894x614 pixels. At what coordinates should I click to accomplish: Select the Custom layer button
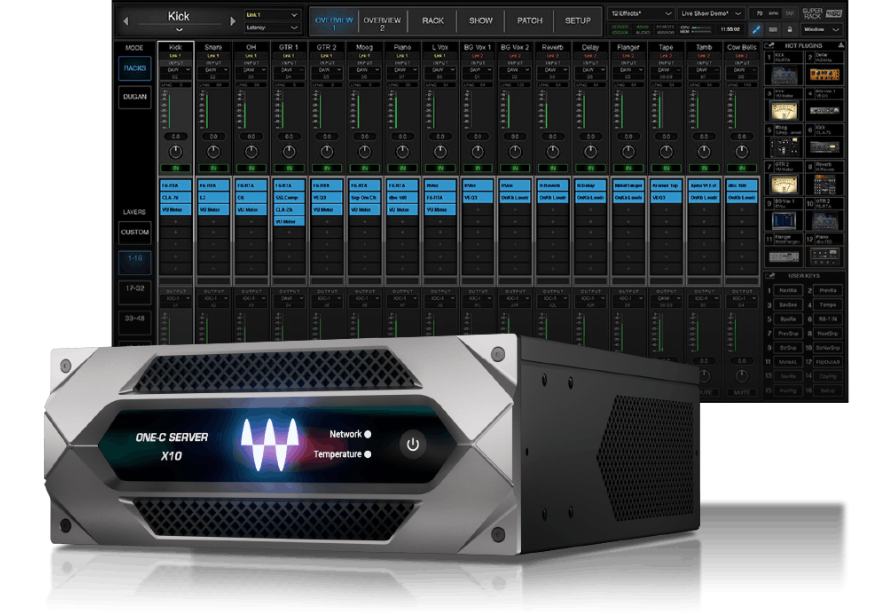(x=135, y=233)
